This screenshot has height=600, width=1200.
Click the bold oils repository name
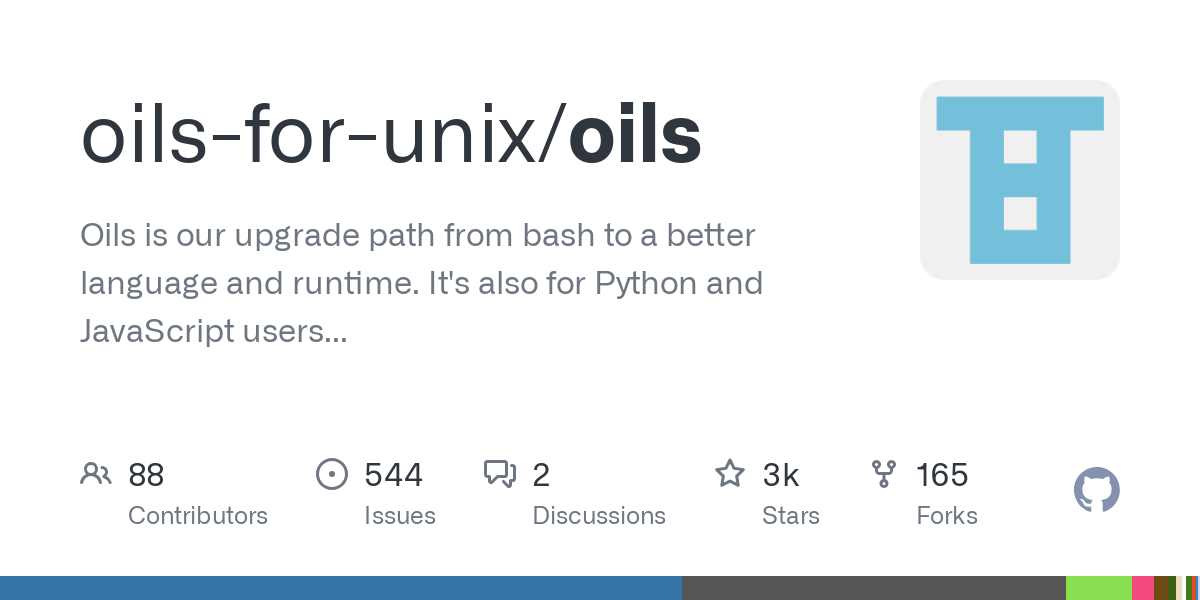[x=635, y=136]
